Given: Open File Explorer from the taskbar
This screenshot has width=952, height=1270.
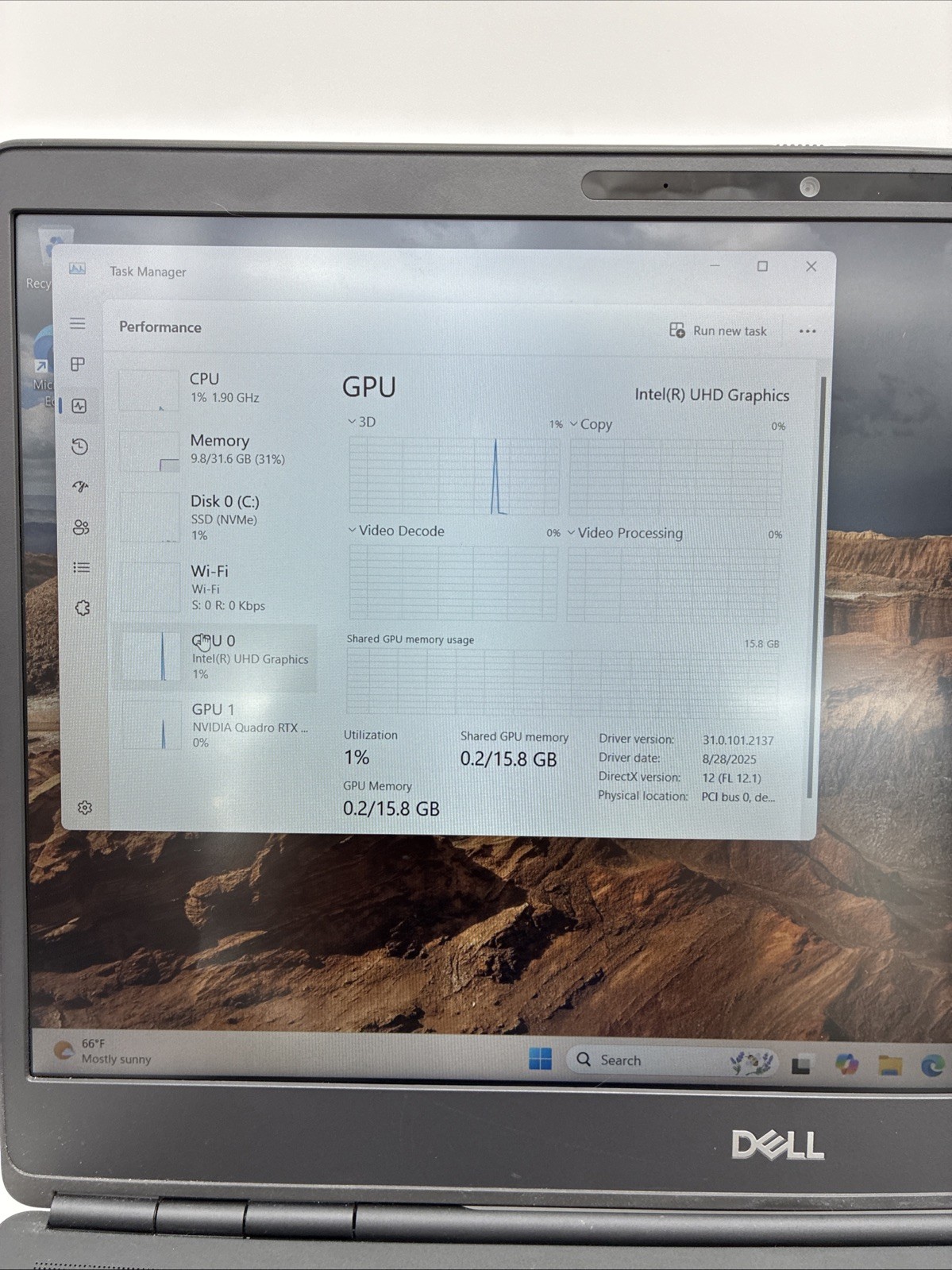Looking at the screenshot, I should (891, 1064).
